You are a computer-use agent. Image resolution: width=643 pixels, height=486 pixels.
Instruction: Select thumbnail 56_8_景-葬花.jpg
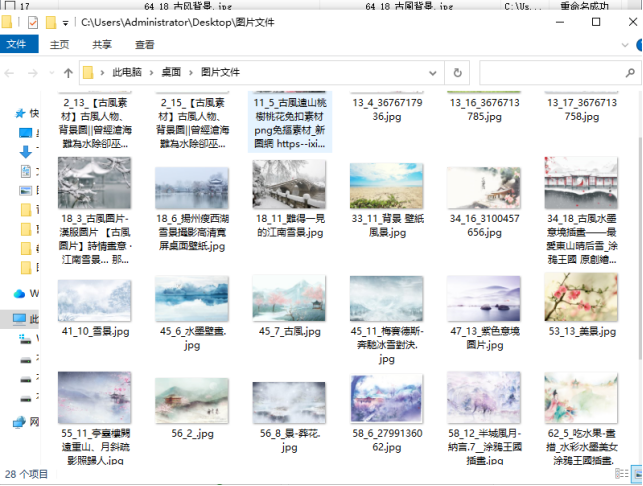click(x=289, y=403)
